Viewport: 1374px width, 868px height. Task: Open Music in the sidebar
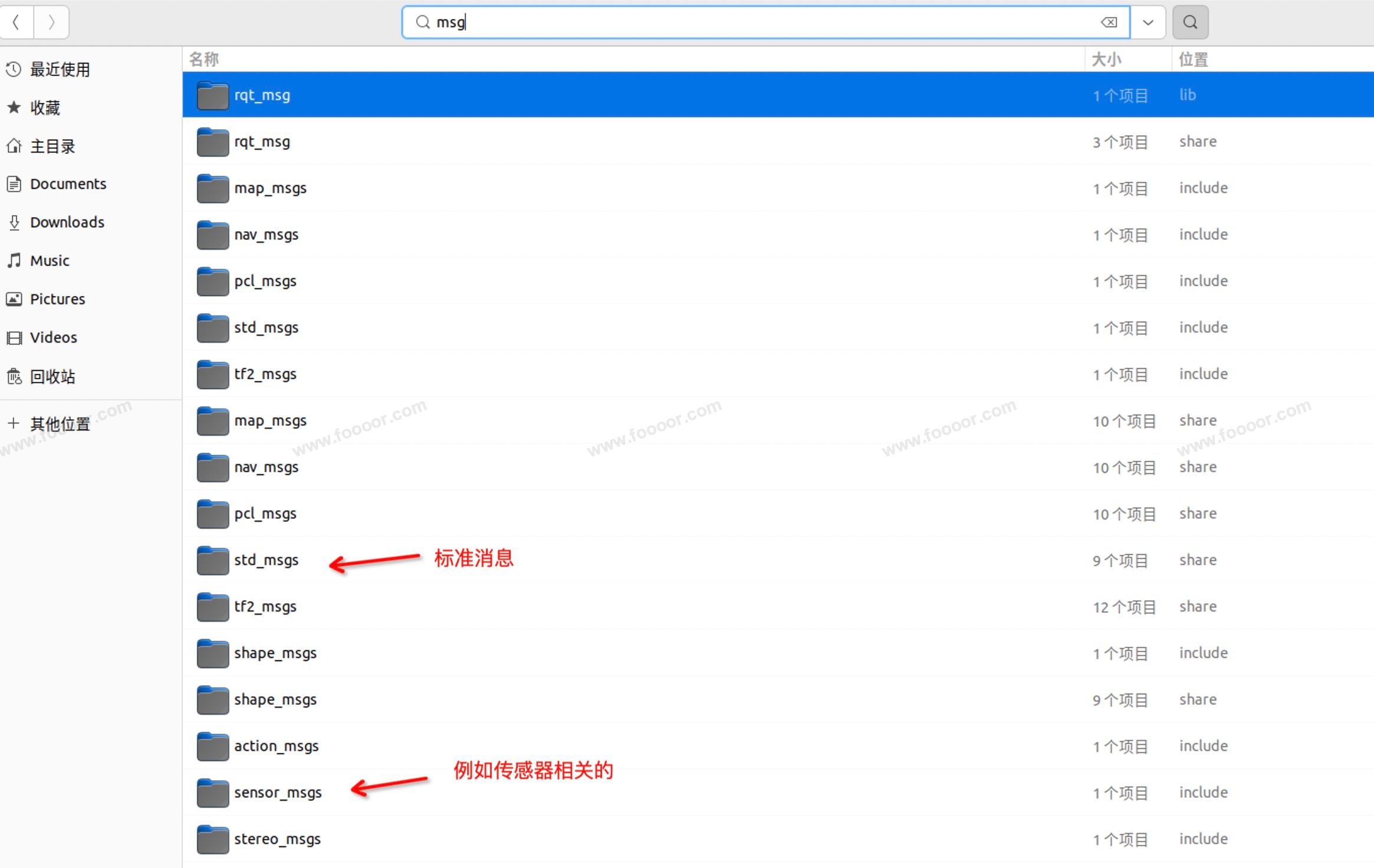[x=50, y=261]
